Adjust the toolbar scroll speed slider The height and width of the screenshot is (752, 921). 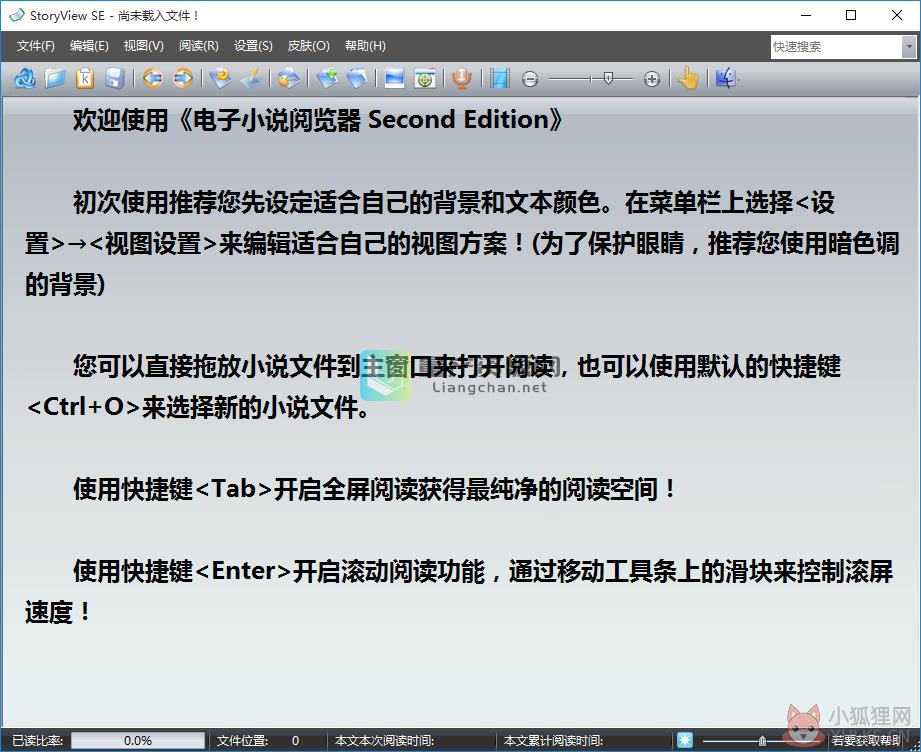608,78
